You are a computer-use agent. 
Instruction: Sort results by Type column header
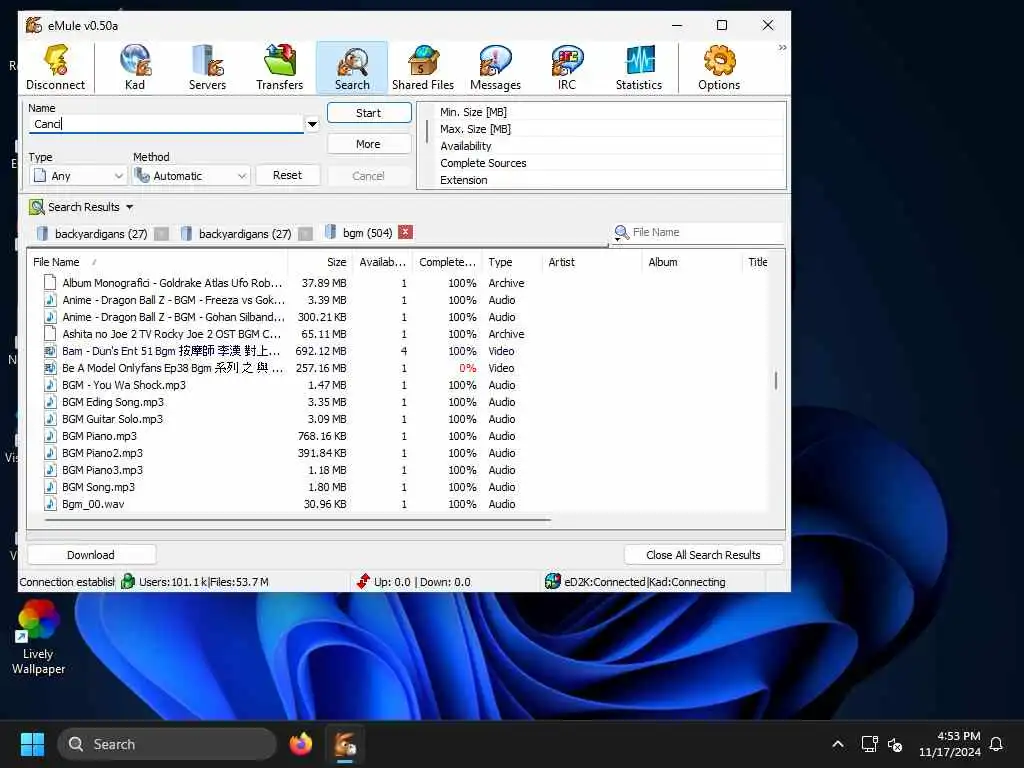[x=512, y=262]
